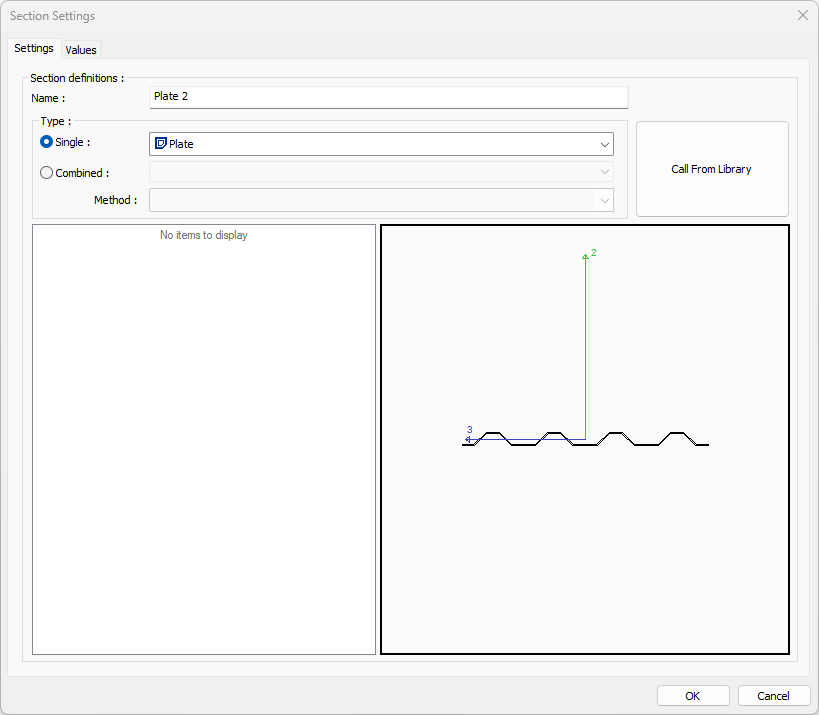Click the empty 'No items to display' list
The image size is (819, 715).
coord(204,440)
